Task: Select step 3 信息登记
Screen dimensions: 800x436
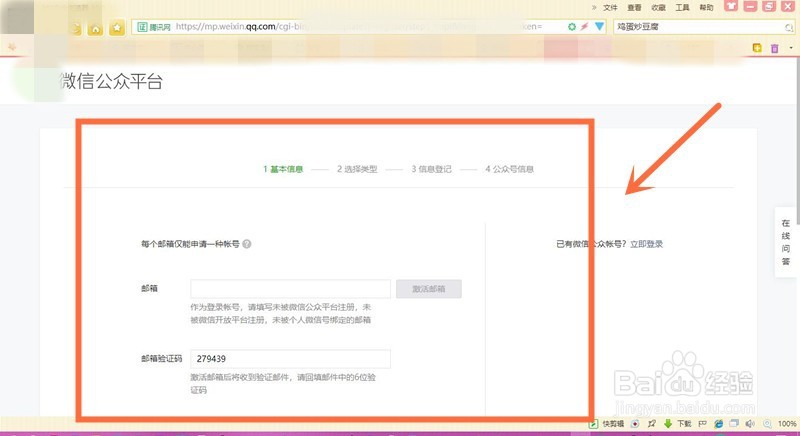Action: (432, 169)
